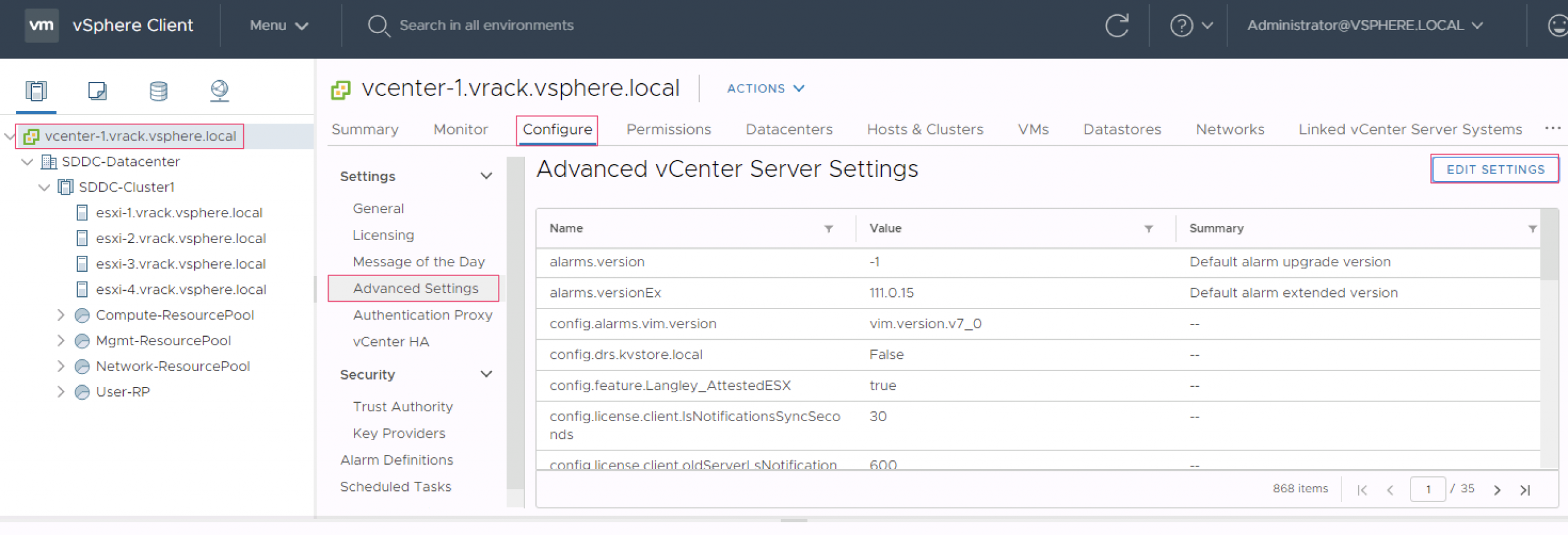Click the refresh icon in the top bar
1568x535 pixels.
tap(1117, 25)
